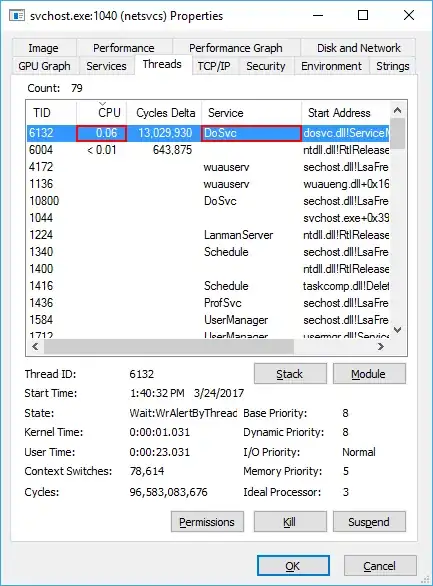This screenshot has width=433, height=586.
Task: Sort by Cycles Delta column header
Action: pyautogui.click(x=164, y=113)
